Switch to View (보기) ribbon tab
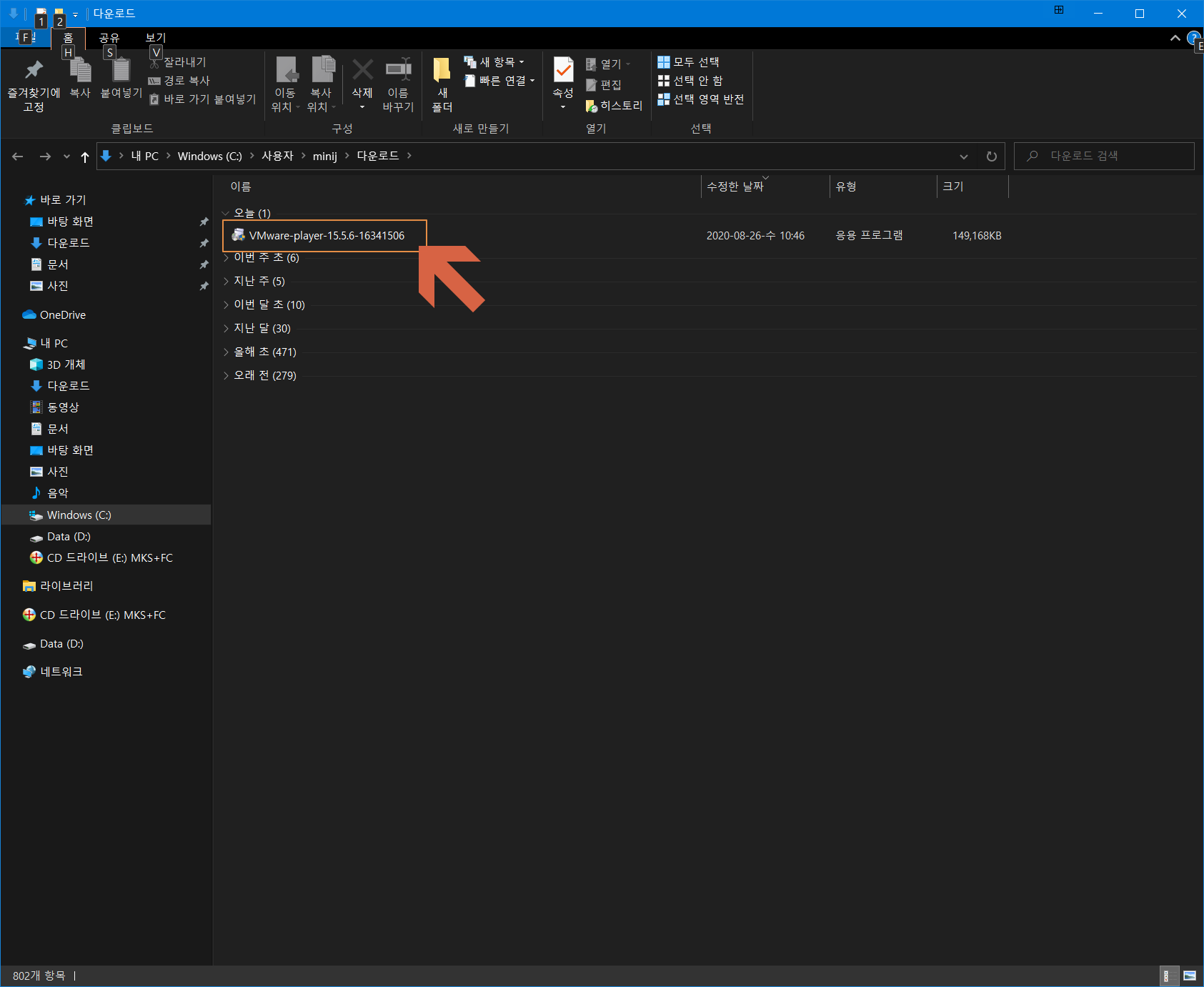1204x987 pixels. pyautogui.click(x=156, y=38)
